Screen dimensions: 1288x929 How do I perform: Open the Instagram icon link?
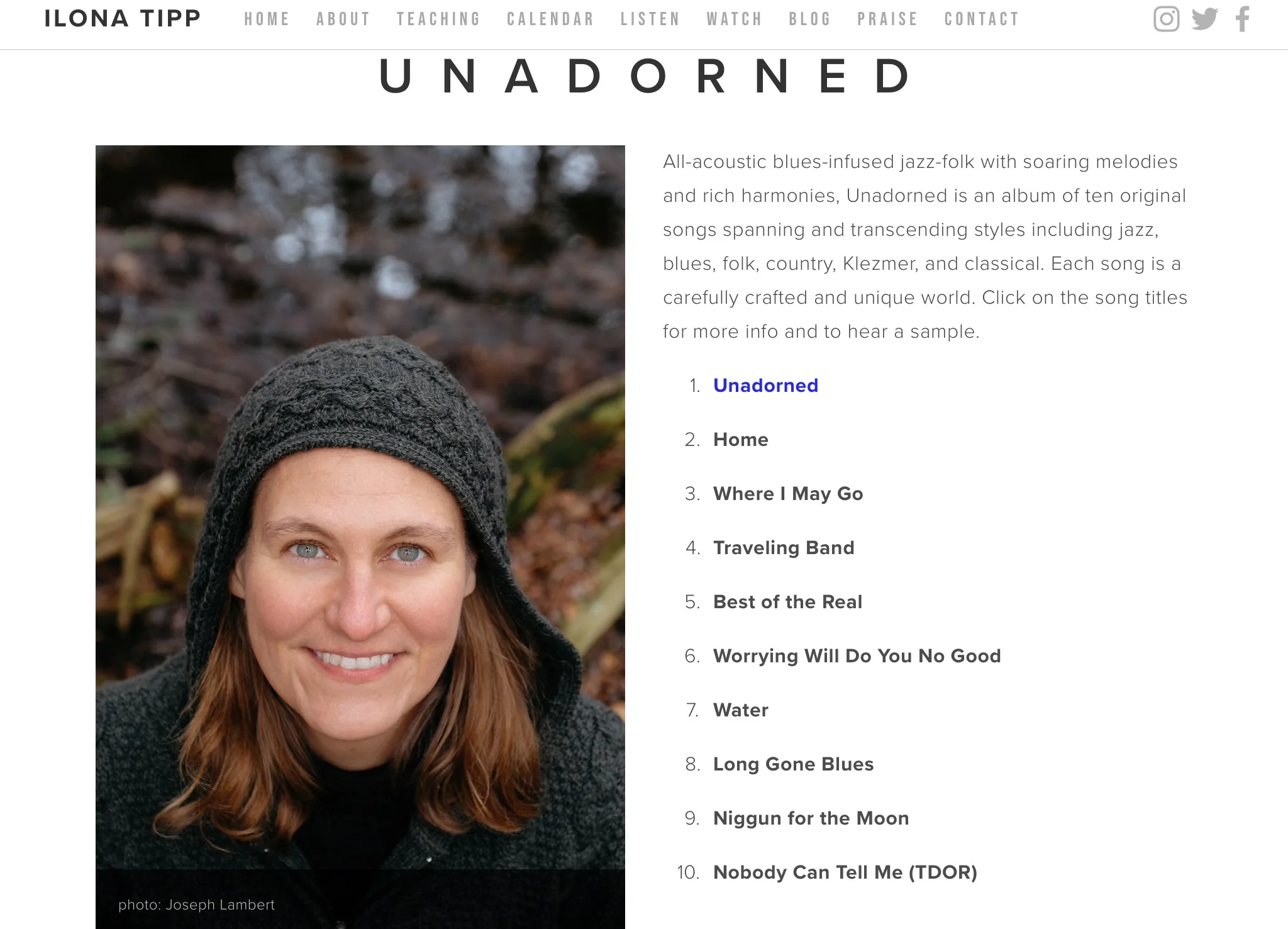(x=1166, y=19)
